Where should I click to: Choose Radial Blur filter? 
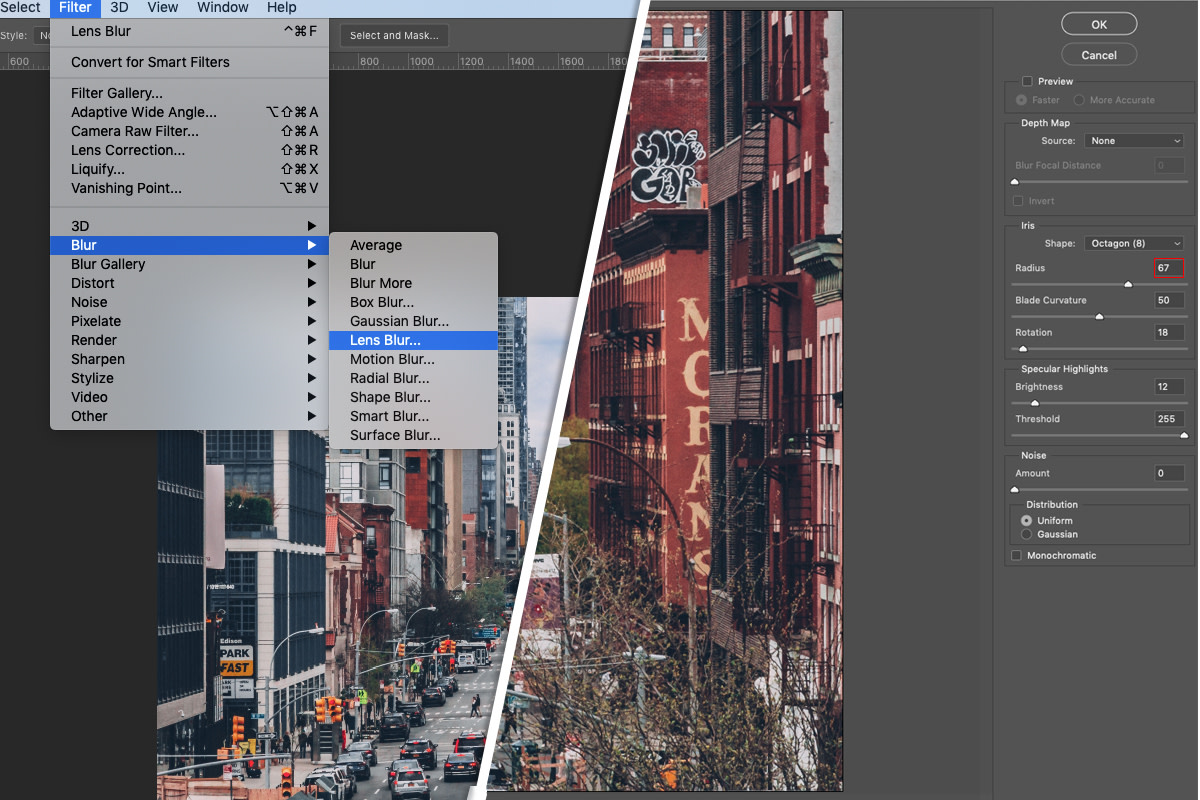pos(413,378)
